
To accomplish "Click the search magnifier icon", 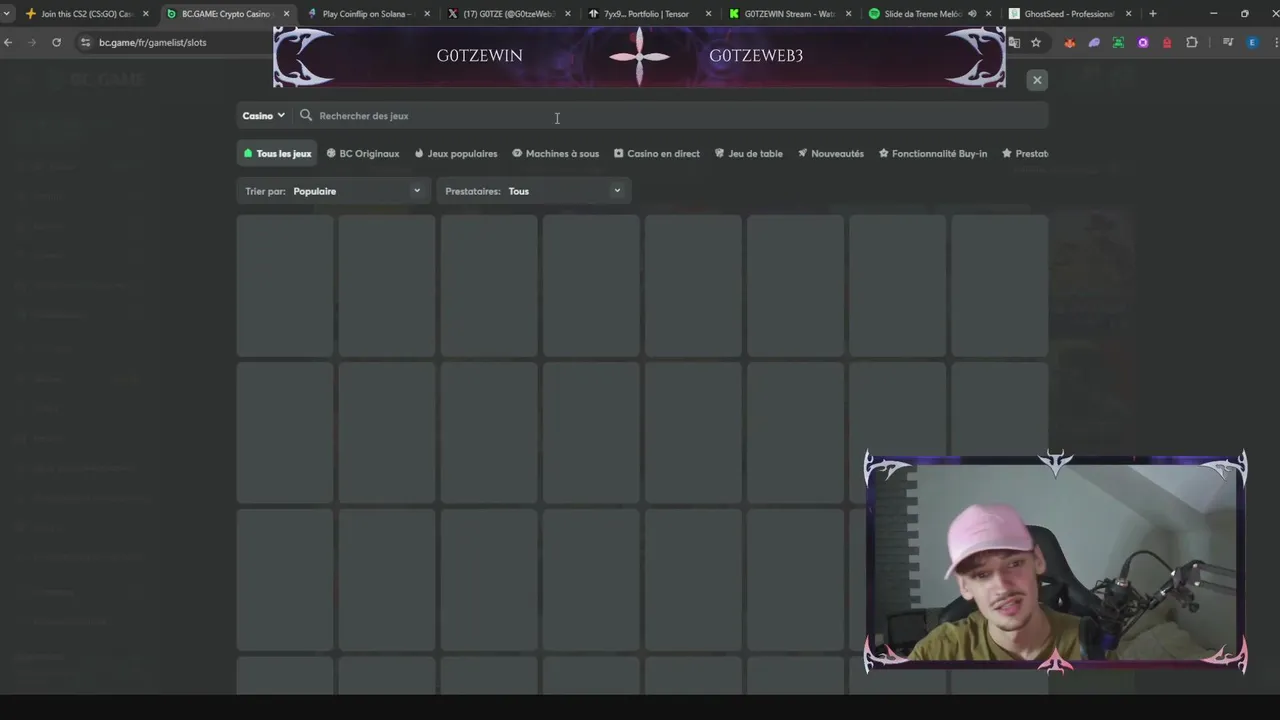I will 306,116.
